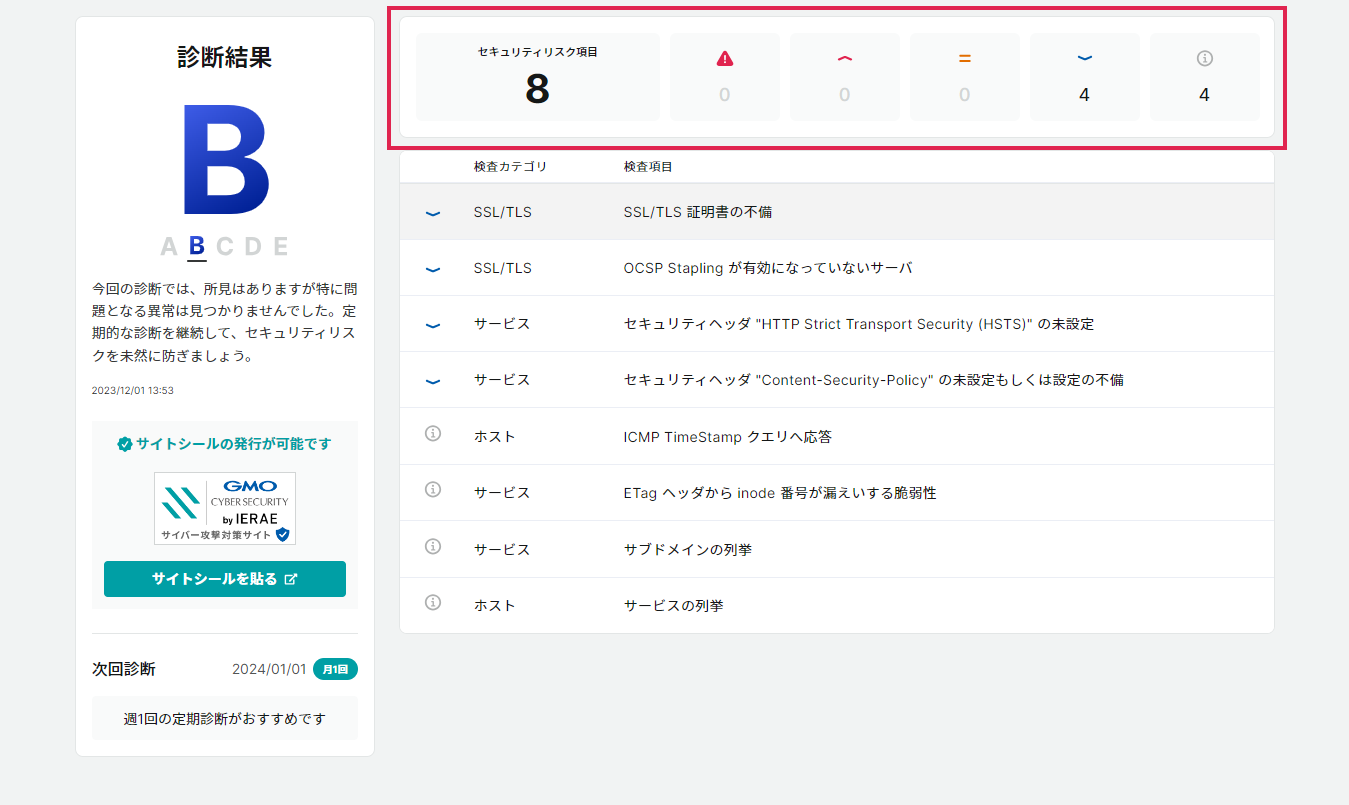Select the orange medium severity equals icon
Viewport: 1349px width, 805px height.
[x=965, y=59]
